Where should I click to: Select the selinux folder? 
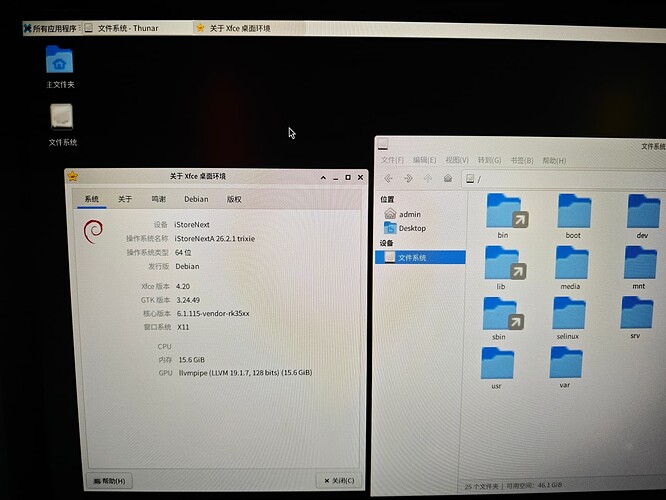coord(569,318)
